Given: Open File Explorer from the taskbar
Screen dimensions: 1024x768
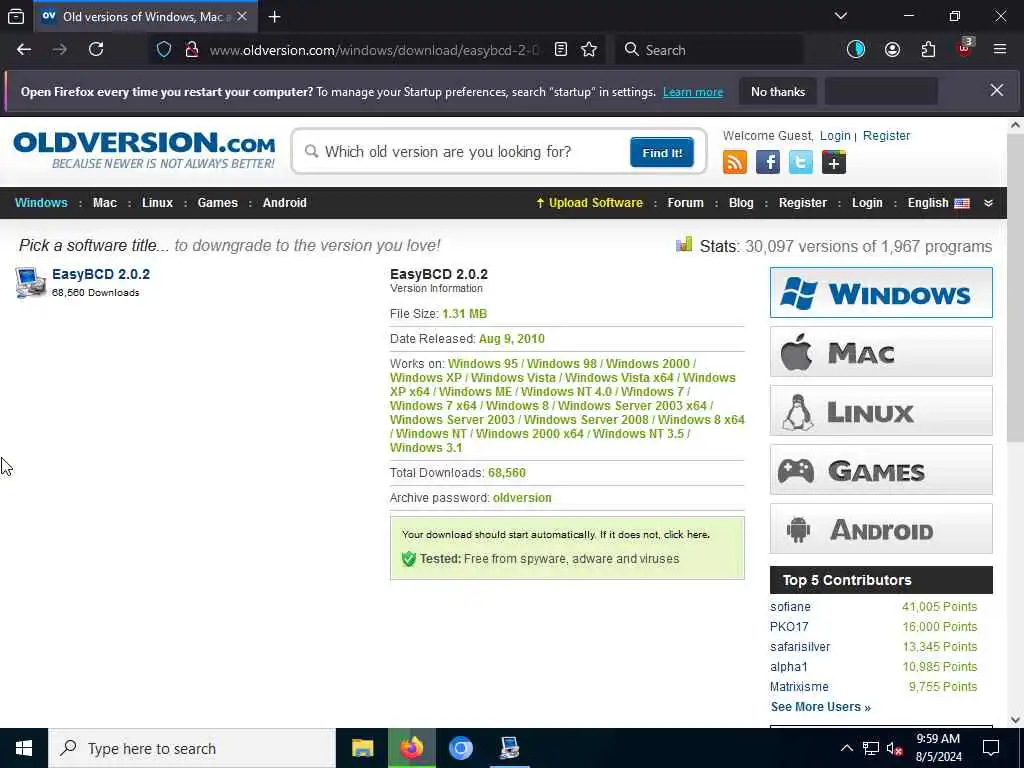Looking at the screenshot, I should coord(362,748).
